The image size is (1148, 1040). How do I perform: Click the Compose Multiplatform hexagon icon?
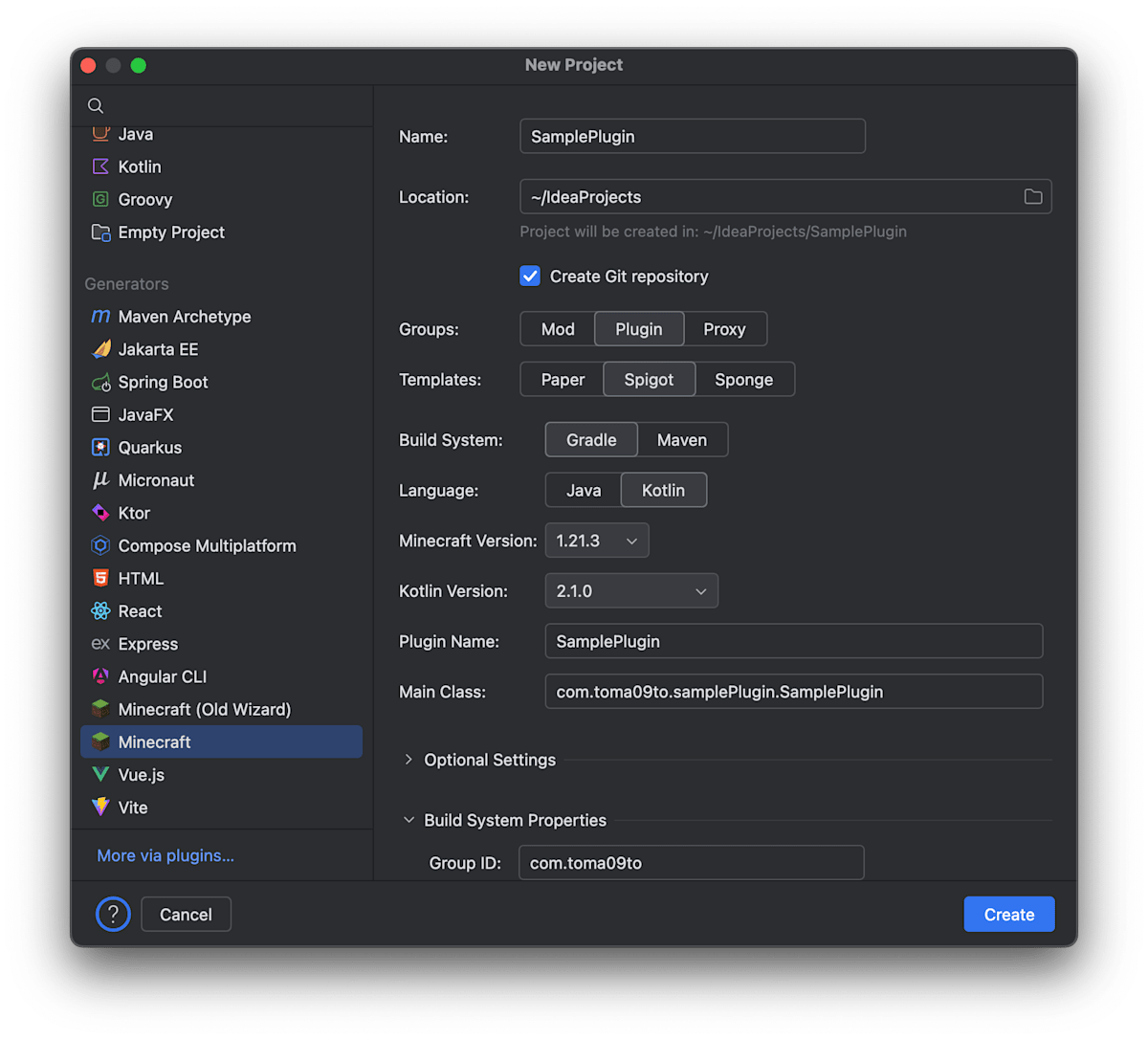click(x=100, y=545)
